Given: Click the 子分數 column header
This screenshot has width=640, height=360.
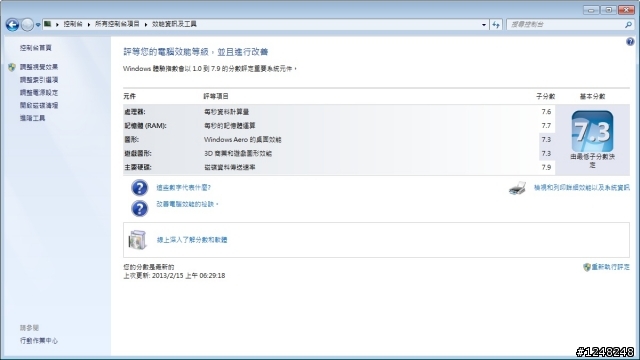Looking at the screenshot, I should (545, 96).
